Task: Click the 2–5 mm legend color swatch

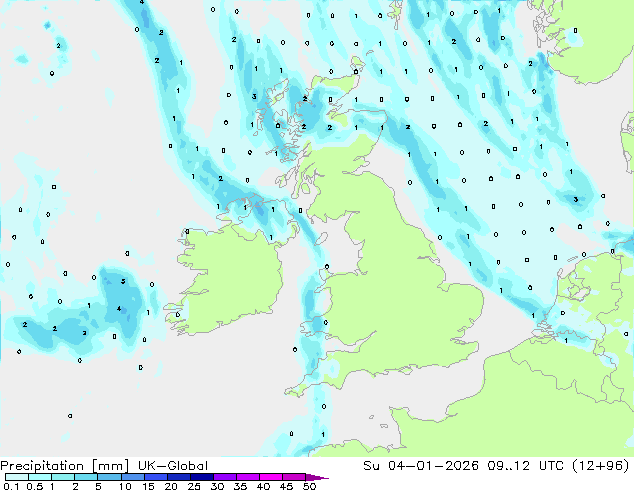Action: [86, 477]
